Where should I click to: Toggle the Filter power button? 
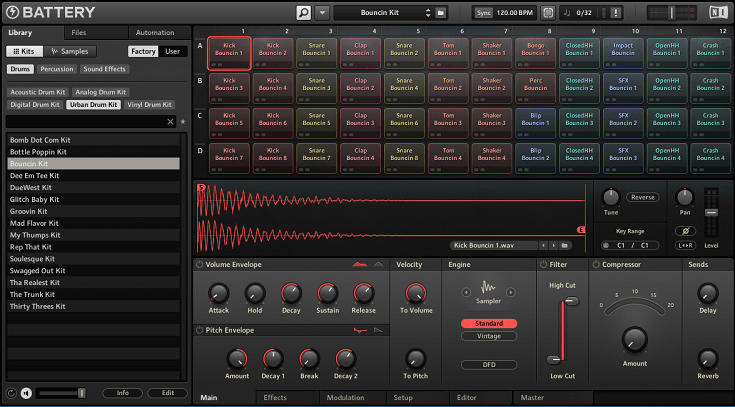543,264
